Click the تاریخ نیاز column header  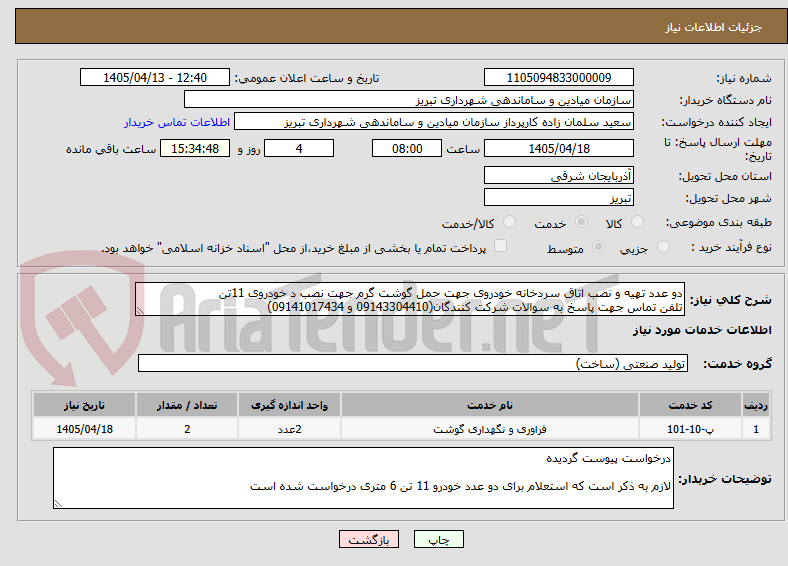(x=84, y=405)
